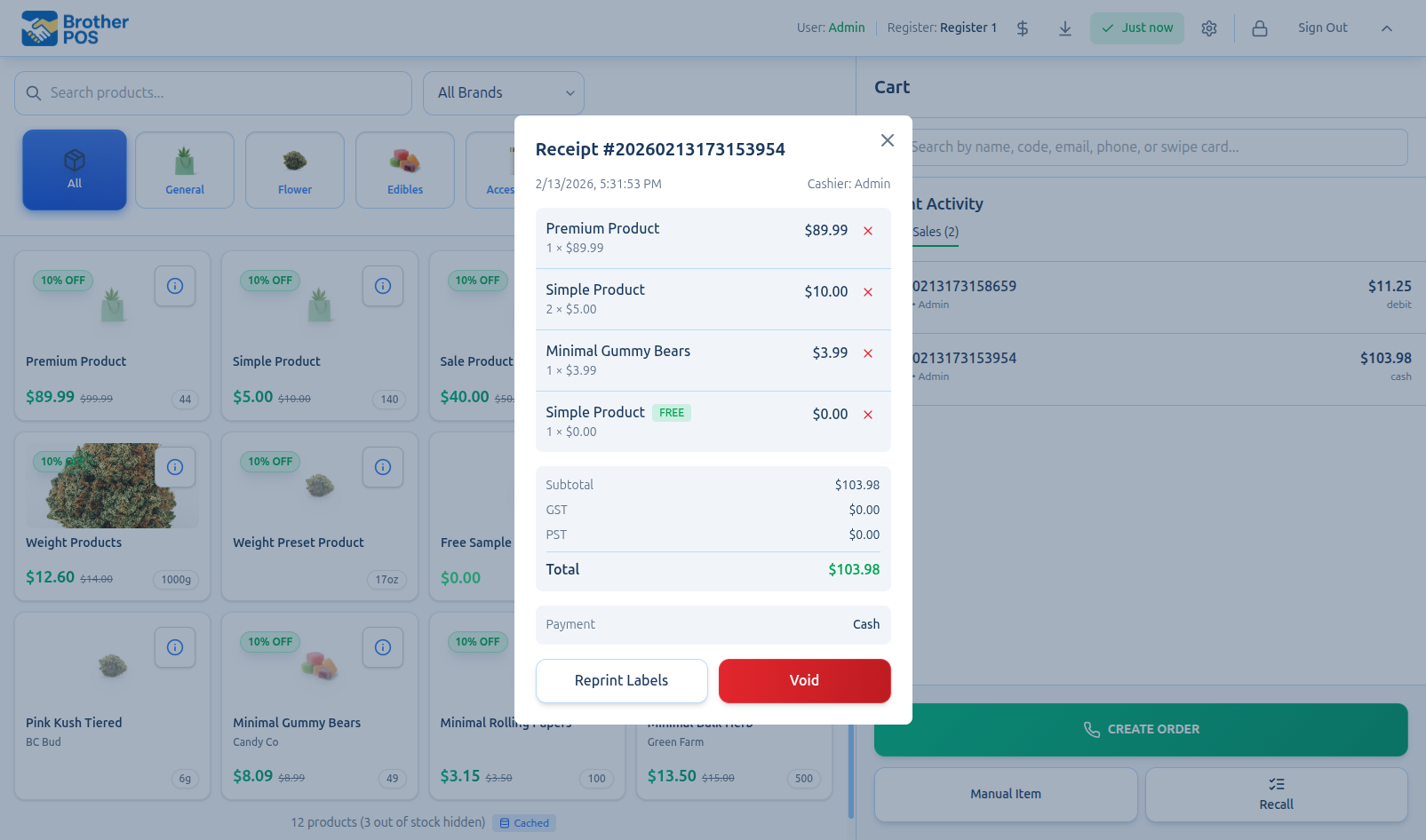This screenshot has width=1426, height=840.
Task: Switch to the General category
Action: point(185,170)
